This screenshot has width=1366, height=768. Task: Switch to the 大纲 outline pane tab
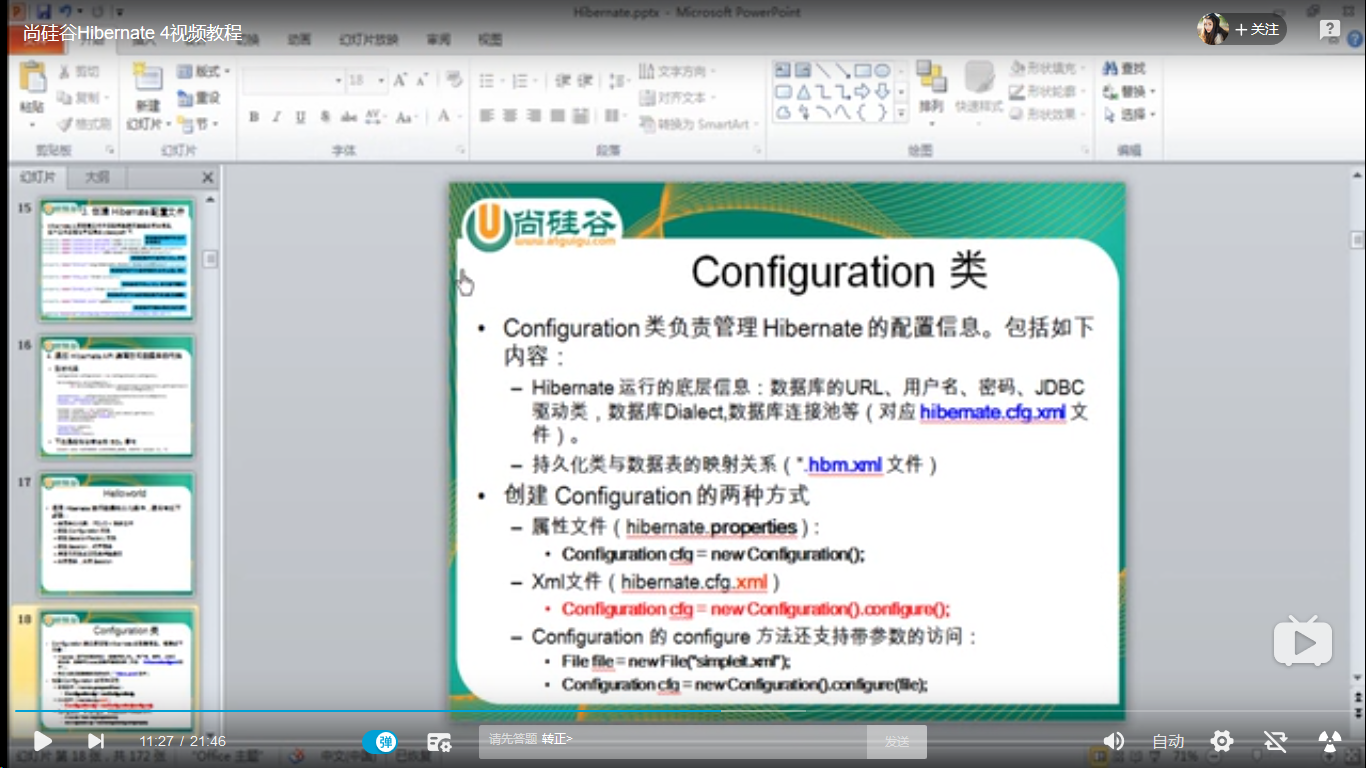coord(97,177)
